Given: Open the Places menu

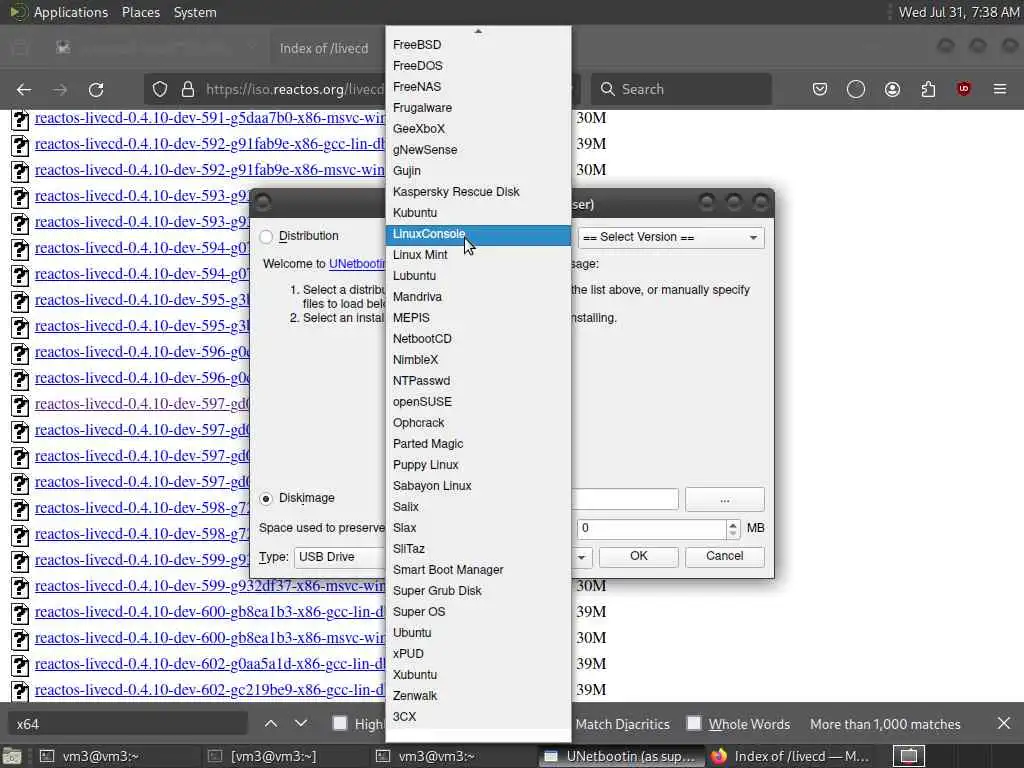Looking at the screenshot, I should (140, 12).
